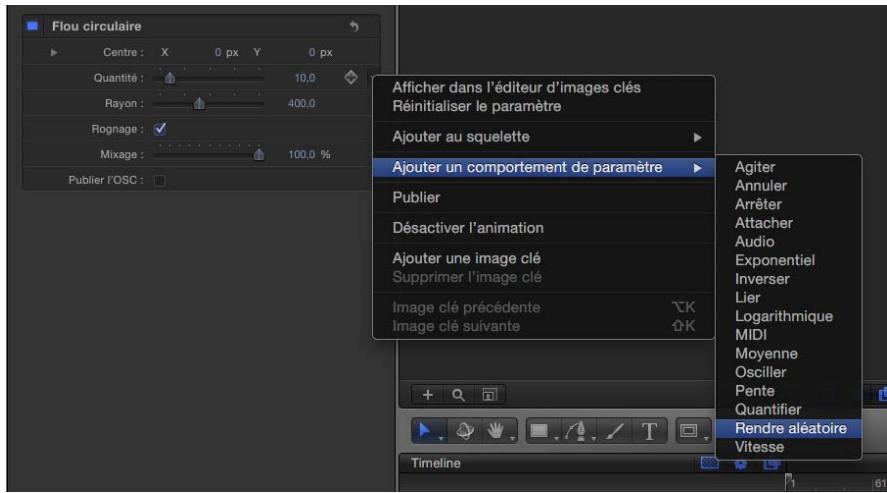Click the Mixage value field 100,0
This screenshot has height=493, width=887.
[302, 154]
